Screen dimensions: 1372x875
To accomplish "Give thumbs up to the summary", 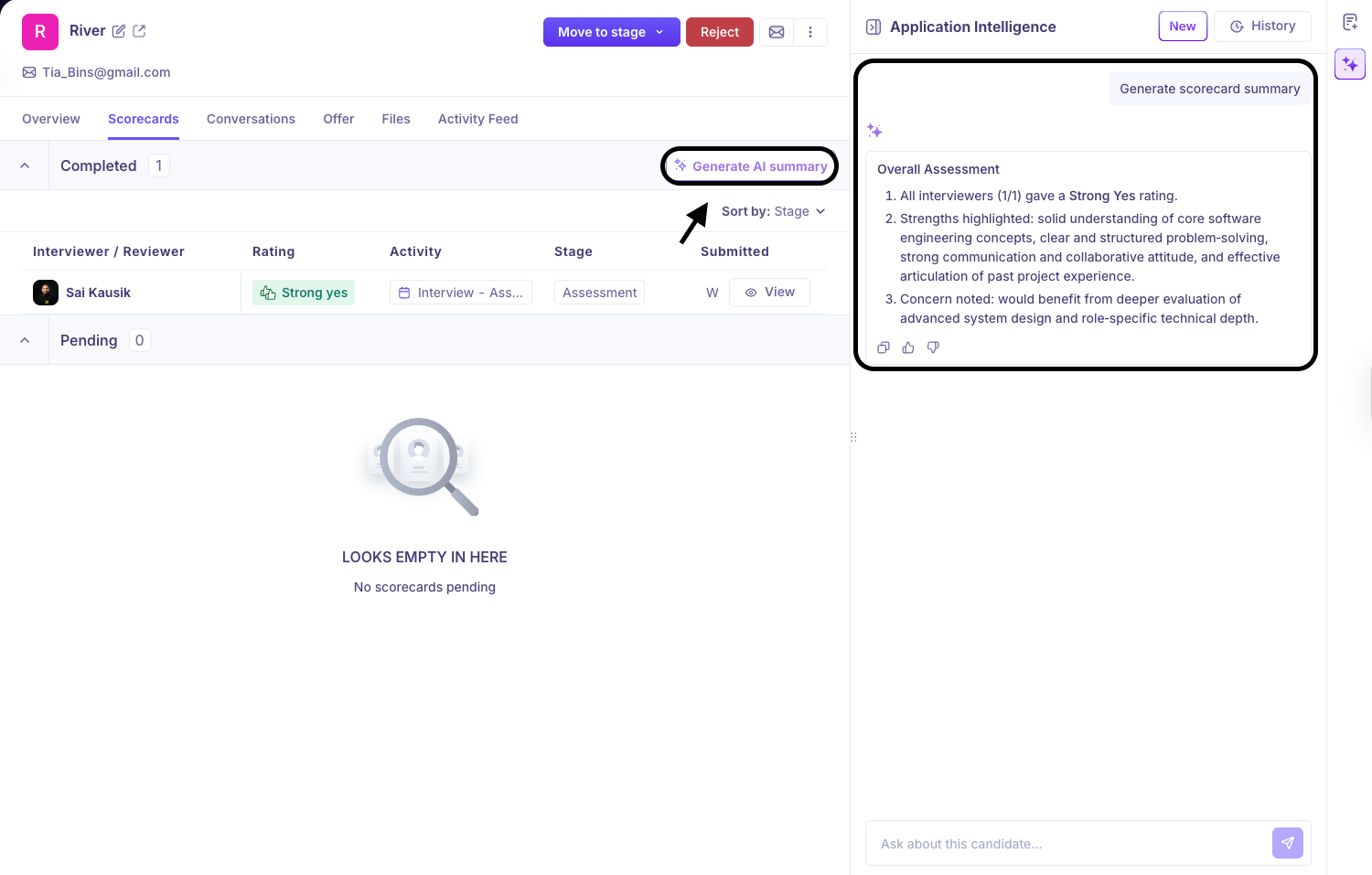I will (x=908, y=347).
